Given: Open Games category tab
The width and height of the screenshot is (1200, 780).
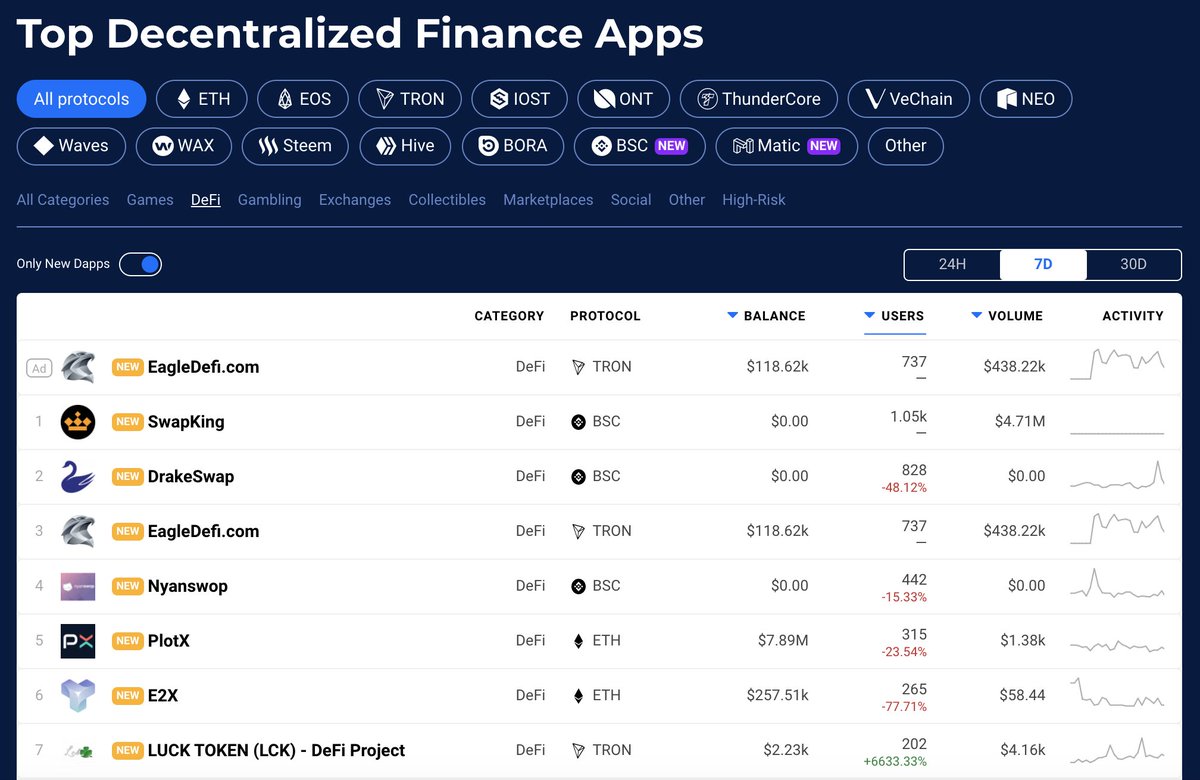Looking at the screenshot, I should pyautogui.click(x=150, y=200).
